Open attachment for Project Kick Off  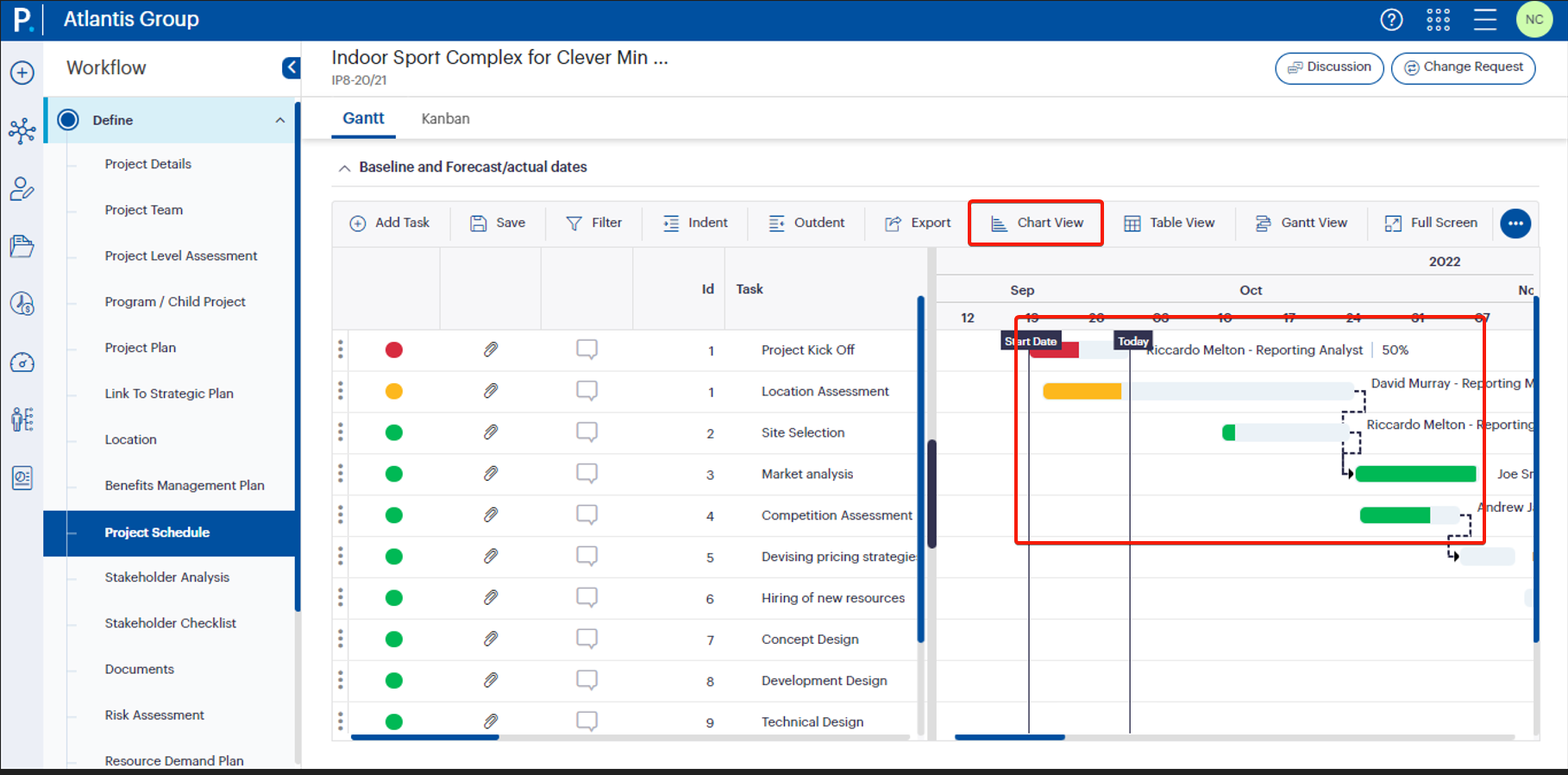point(491,350)
